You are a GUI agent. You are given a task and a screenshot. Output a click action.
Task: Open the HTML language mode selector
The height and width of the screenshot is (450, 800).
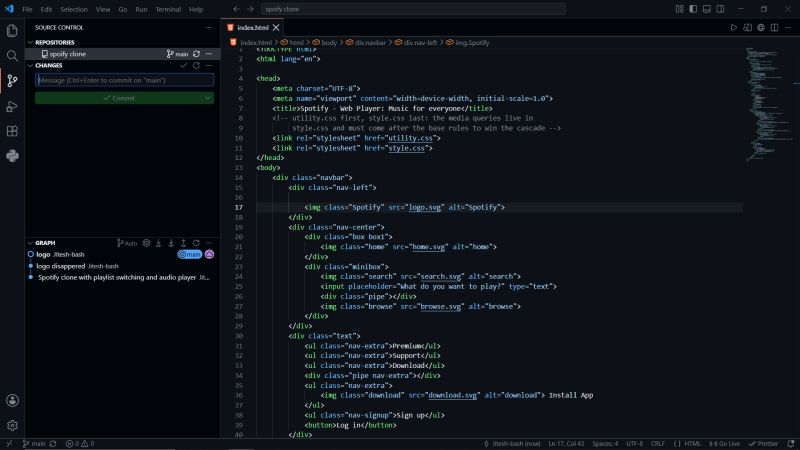(x=687, y=443)
